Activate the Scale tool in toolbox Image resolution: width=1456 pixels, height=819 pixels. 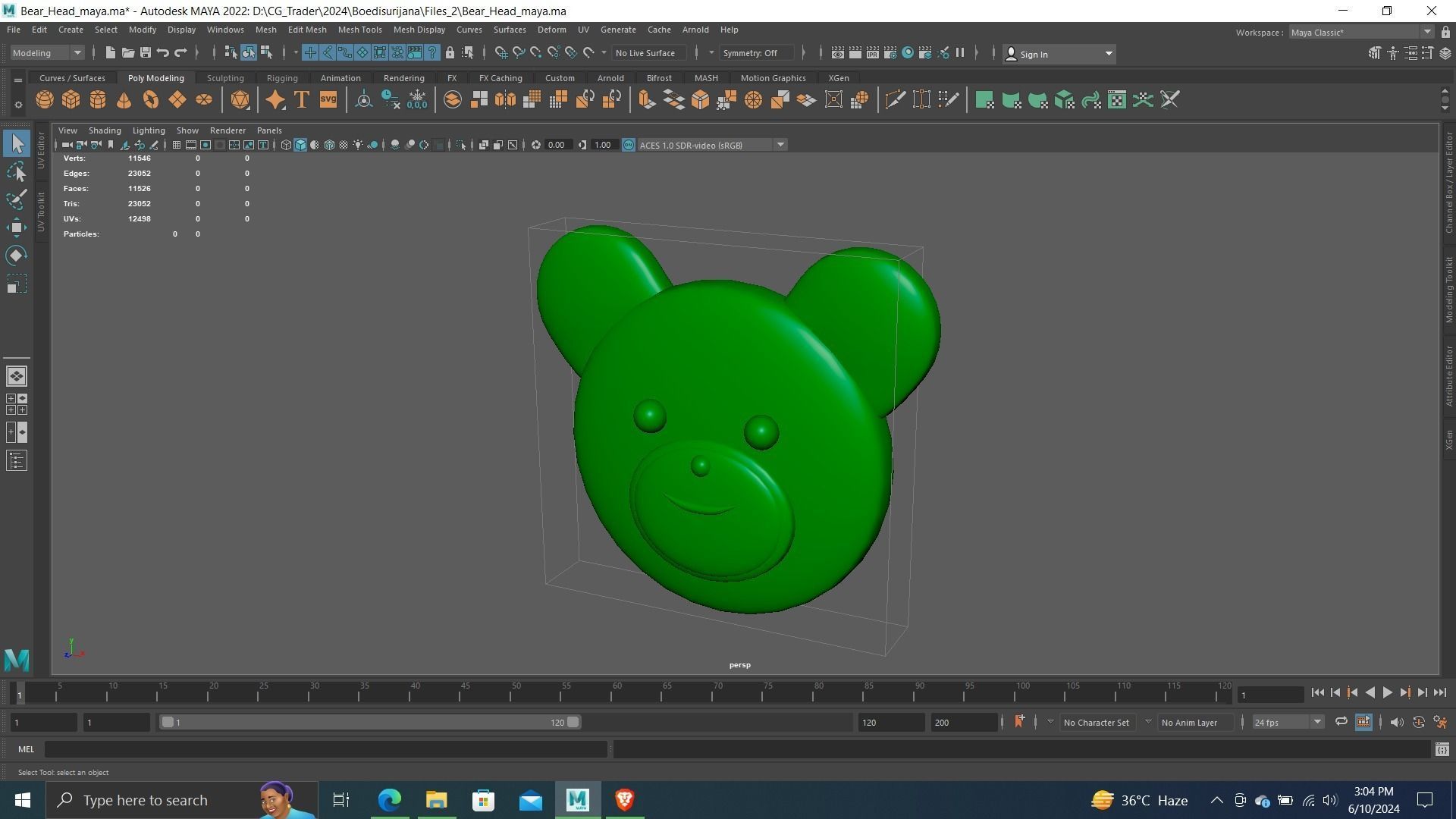(x=17, y=284)
